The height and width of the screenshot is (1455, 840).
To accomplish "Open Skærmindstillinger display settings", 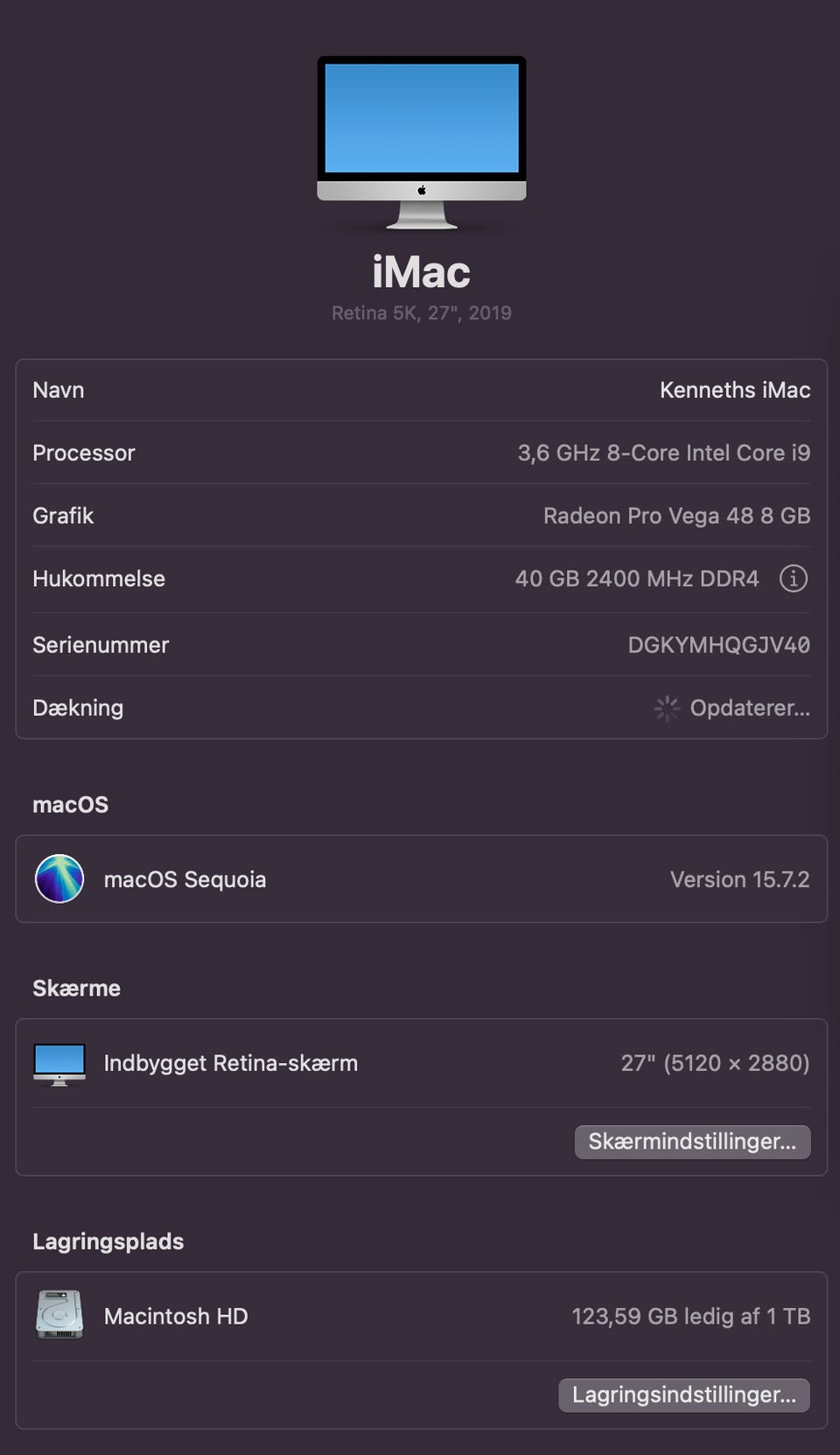I will (x=692, y=1142).
